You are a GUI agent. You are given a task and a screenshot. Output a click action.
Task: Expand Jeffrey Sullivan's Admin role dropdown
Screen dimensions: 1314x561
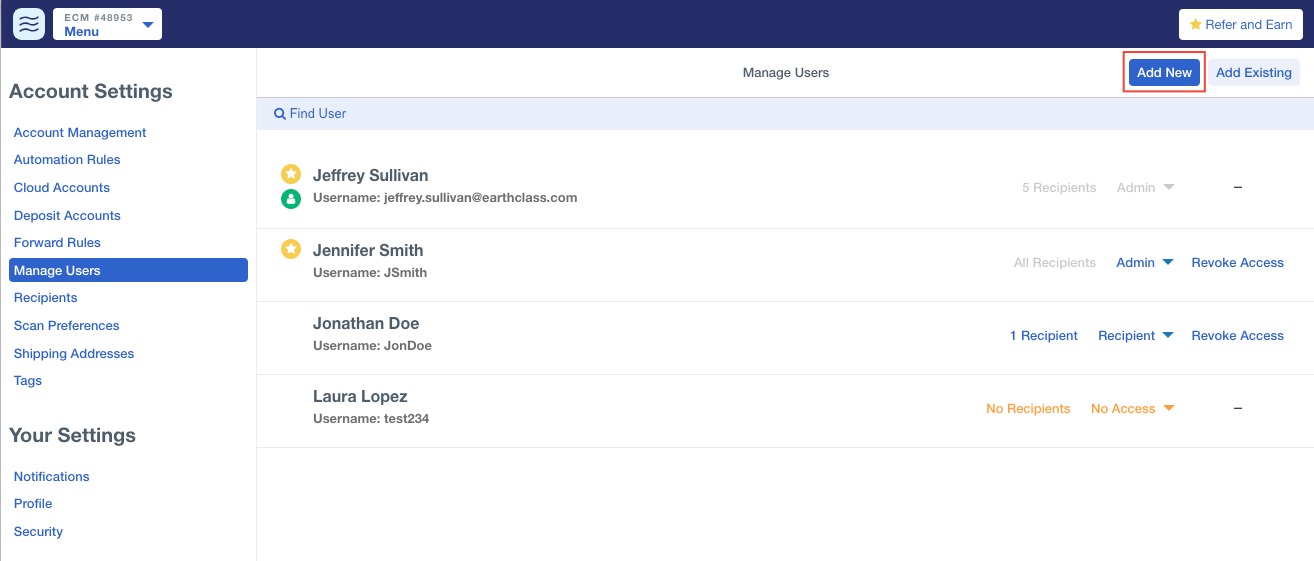click(1145, 187)
